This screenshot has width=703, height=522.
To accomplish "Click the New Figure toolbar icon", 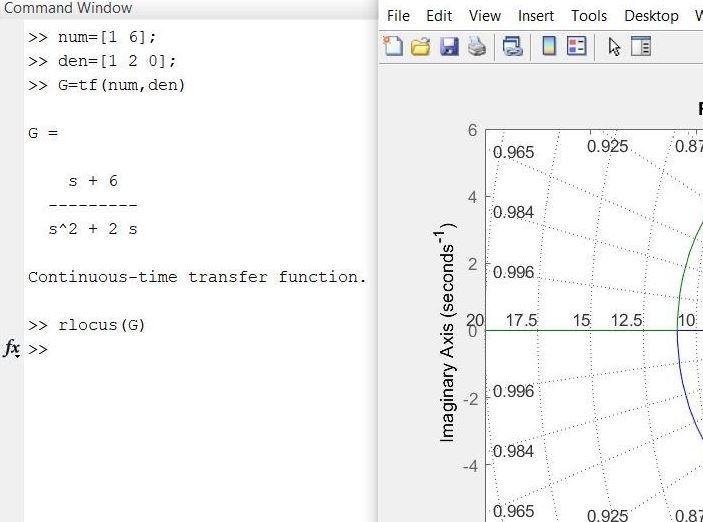I will coord(393,46).
